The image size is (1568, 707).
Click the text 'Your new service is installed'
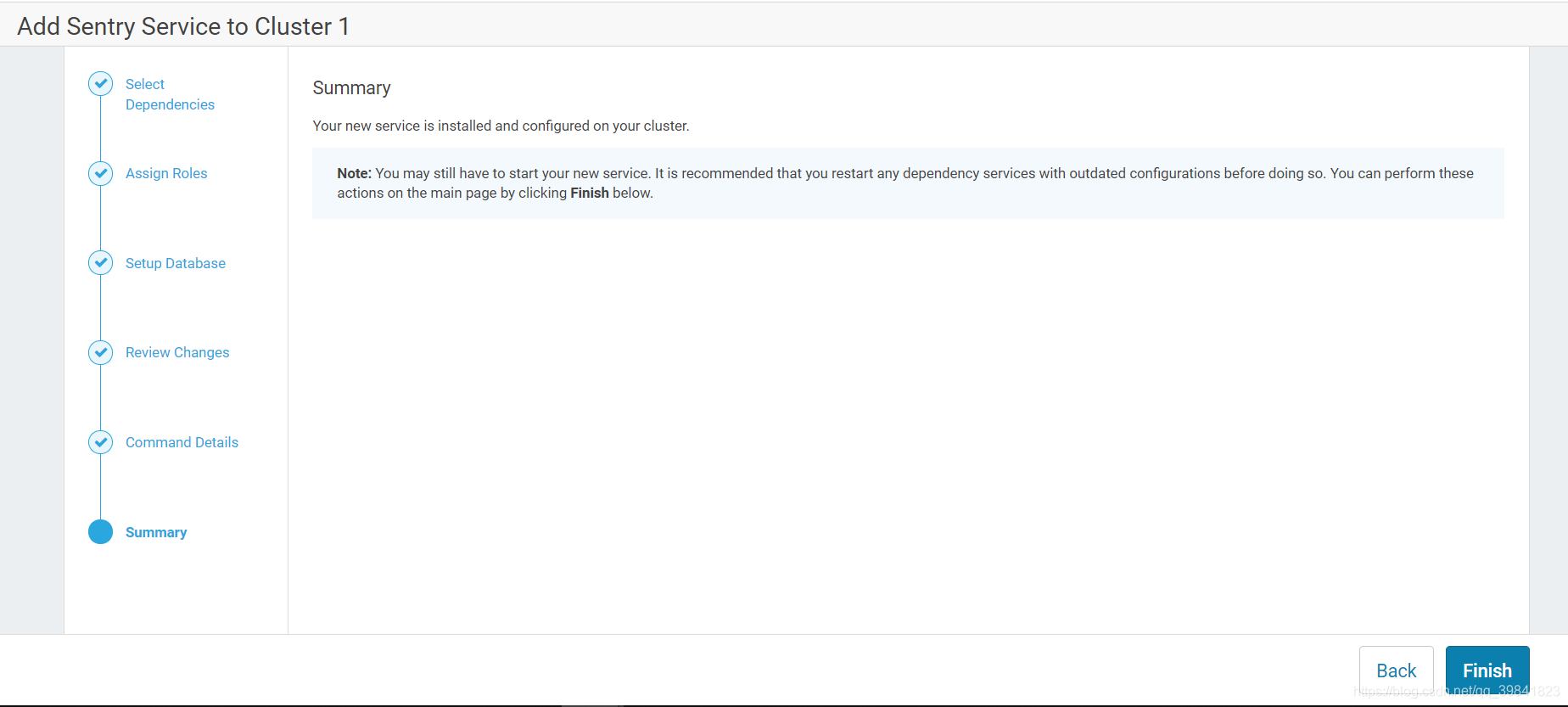pyautogui.click(x=403, y=126)
